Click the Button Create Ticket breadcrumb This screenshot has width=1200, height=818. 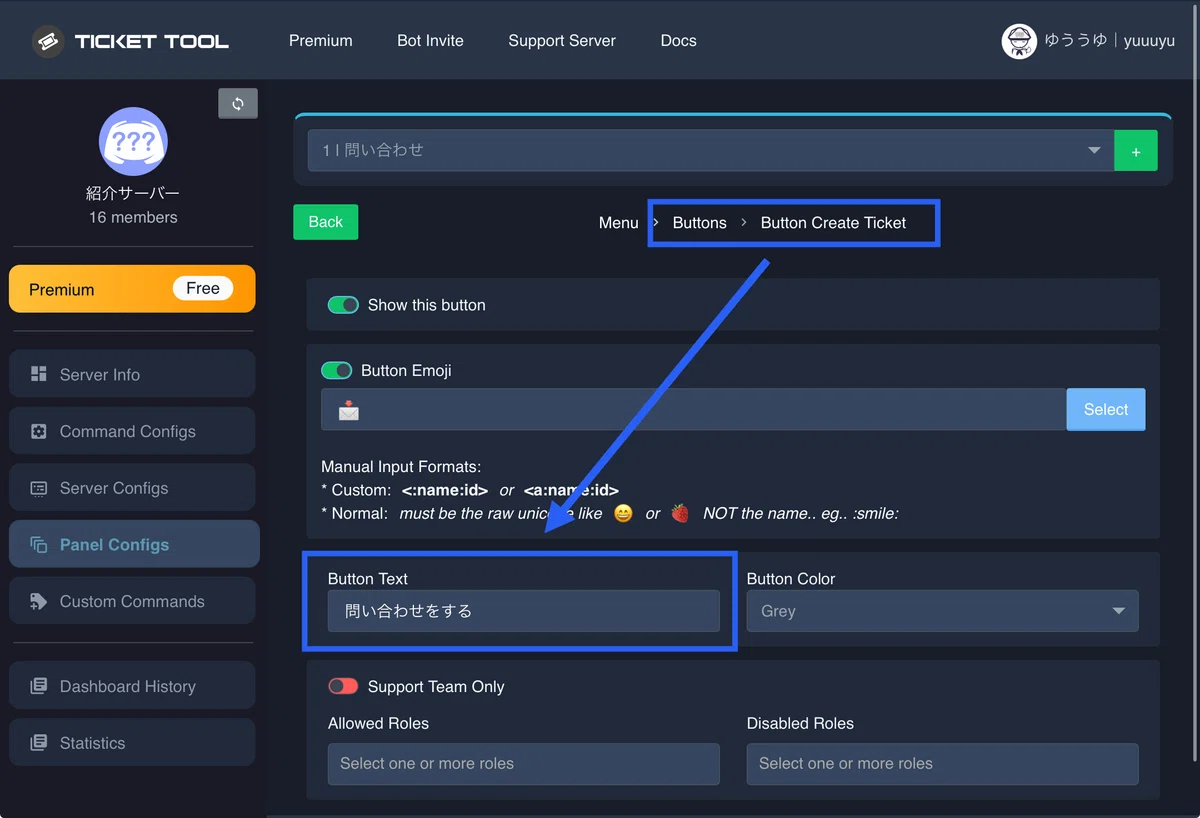[833, 223]
